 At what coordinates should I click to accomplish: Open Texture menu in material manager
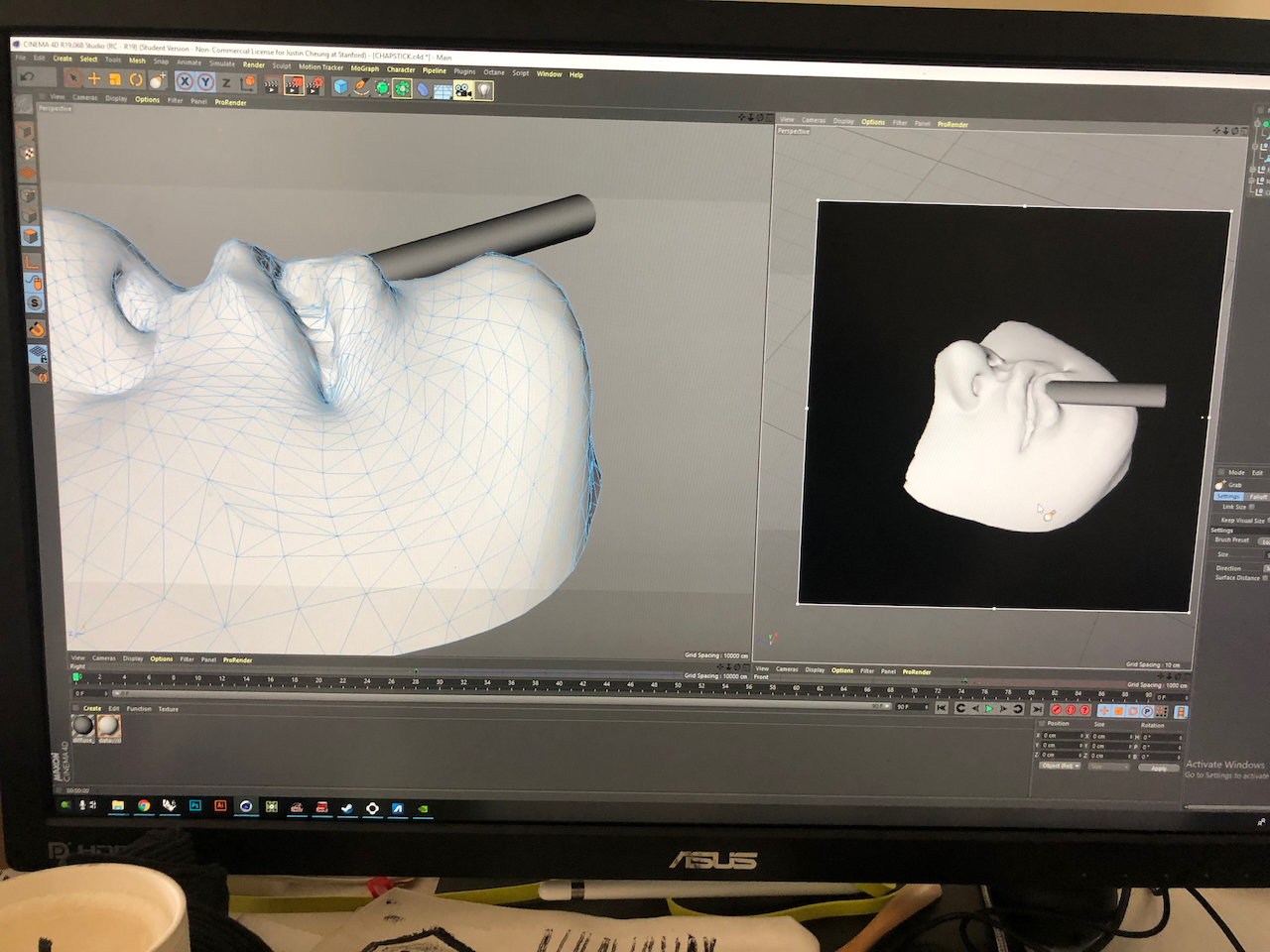point(169,709)
